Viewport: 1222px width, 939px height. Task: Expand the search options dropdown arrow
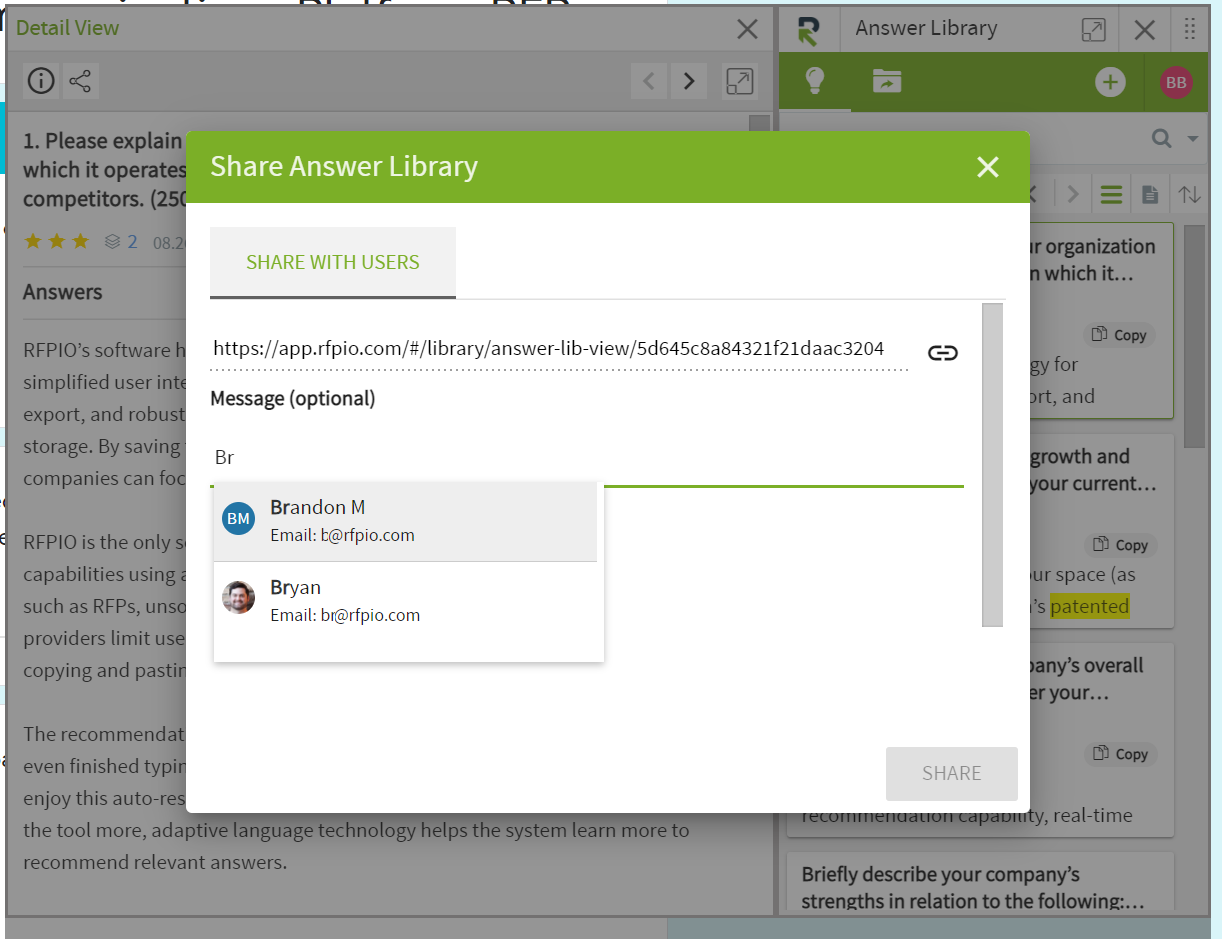(x=1192, y=139)
